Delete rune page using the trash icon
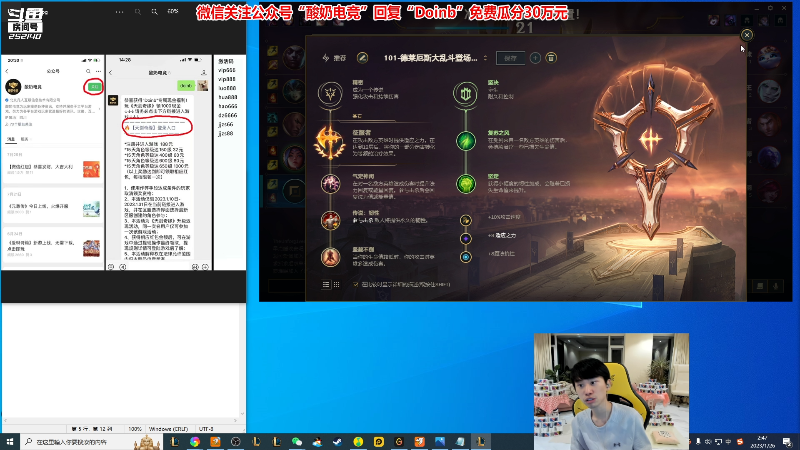Image resolution: width=800 pixels, height=450 pixels. (x=551, y=58)
